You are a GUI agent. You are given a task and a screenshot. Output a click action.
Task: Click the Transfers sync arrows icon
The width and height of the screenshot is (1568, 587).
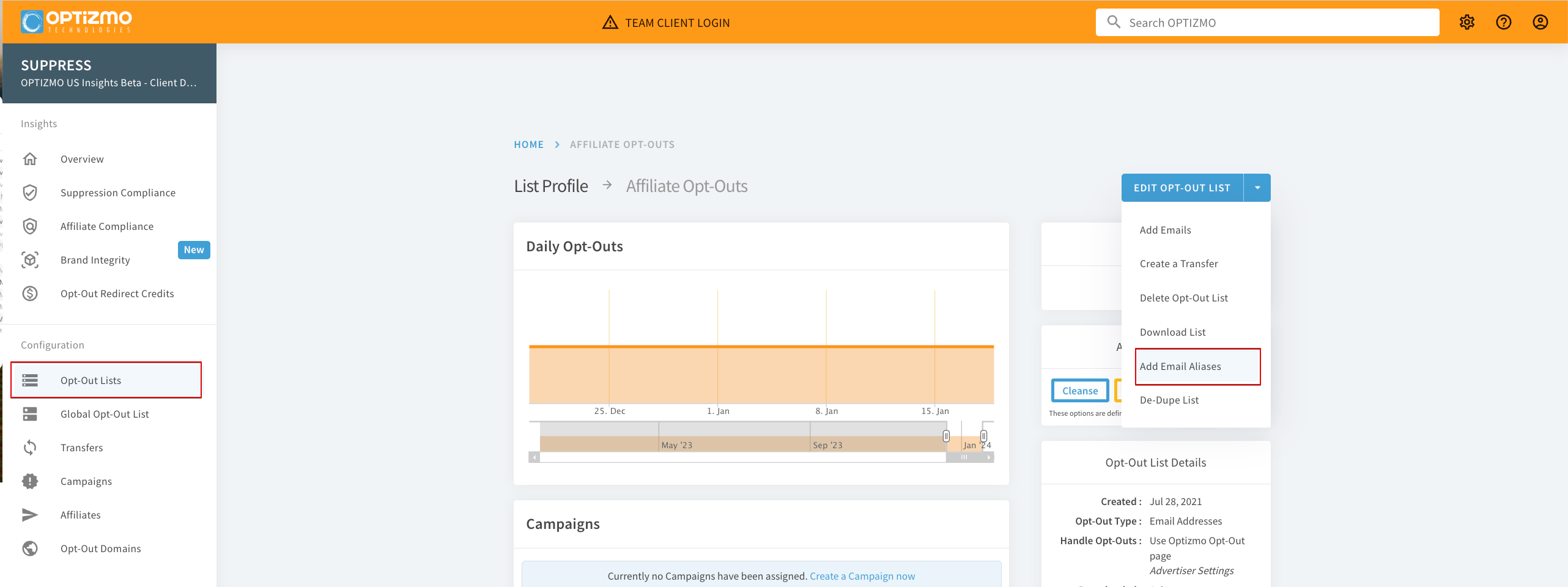(30, 448)
